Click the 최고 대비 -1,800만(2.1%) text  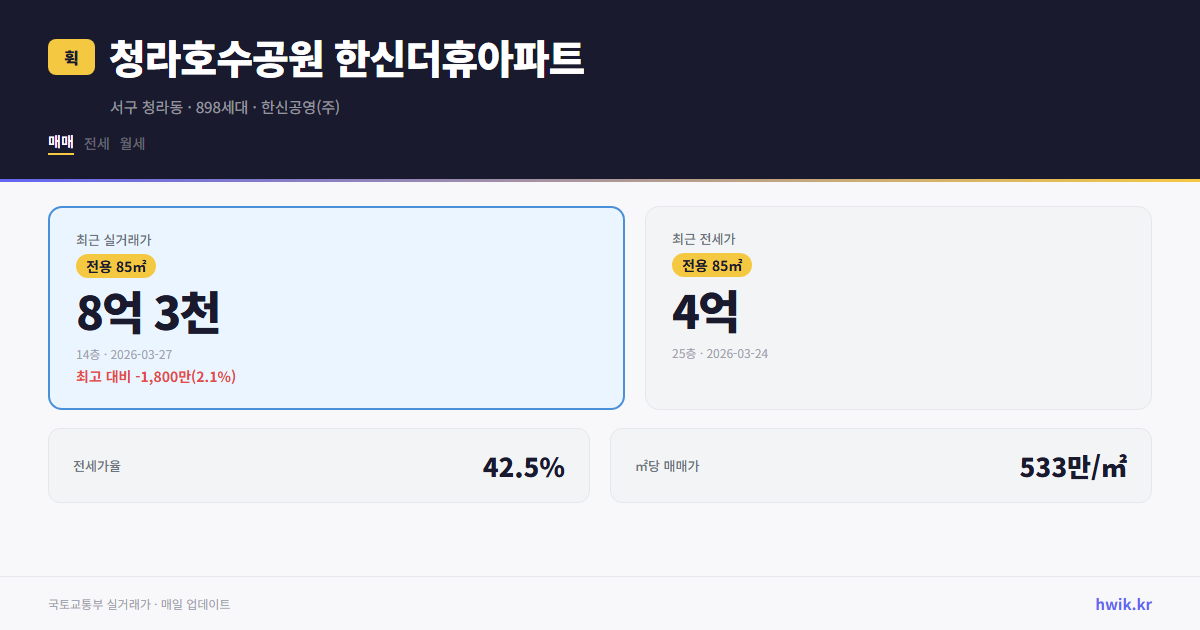(x=155, y=377)
